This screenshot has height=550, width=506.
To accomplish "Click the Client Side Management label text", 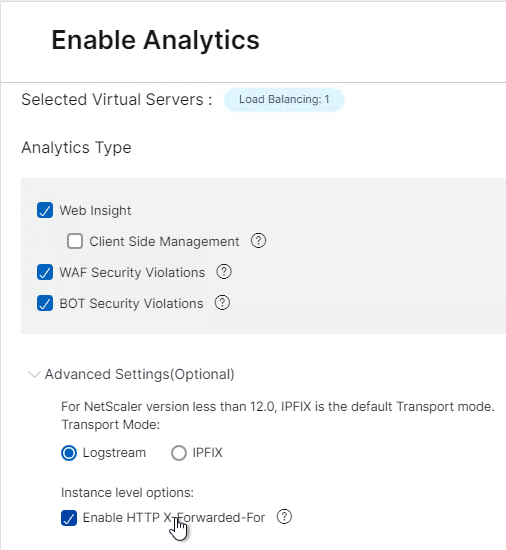I will [x=164, y=241].
